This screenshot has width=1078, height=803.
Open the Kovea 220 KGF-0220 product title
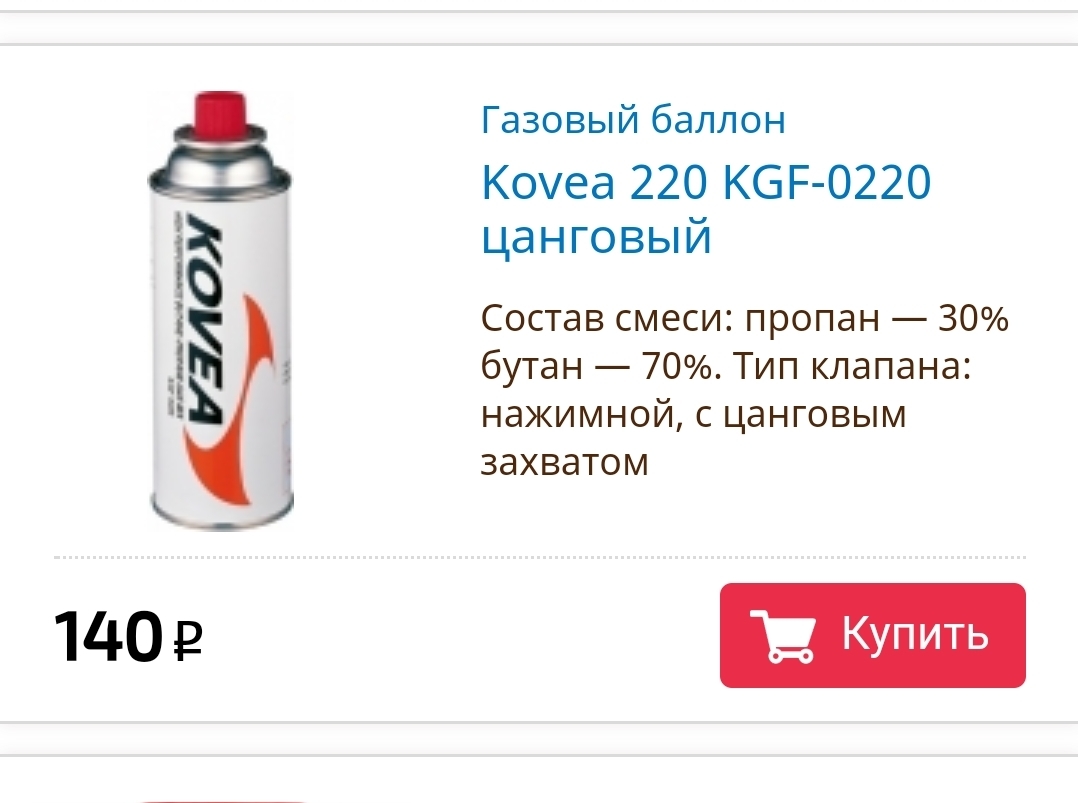706,183
